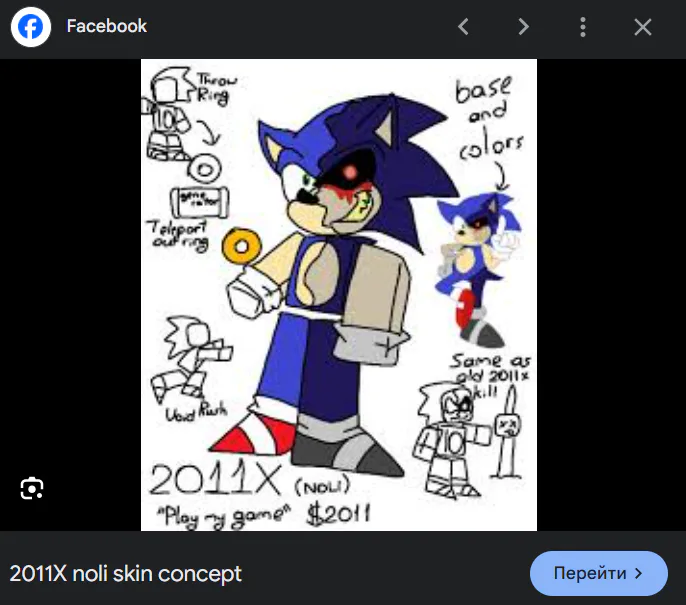Image resolution: width=686 pixels, height=605 pixels.
Task: Open the three-dot more options menu
Action: (583, 27)
